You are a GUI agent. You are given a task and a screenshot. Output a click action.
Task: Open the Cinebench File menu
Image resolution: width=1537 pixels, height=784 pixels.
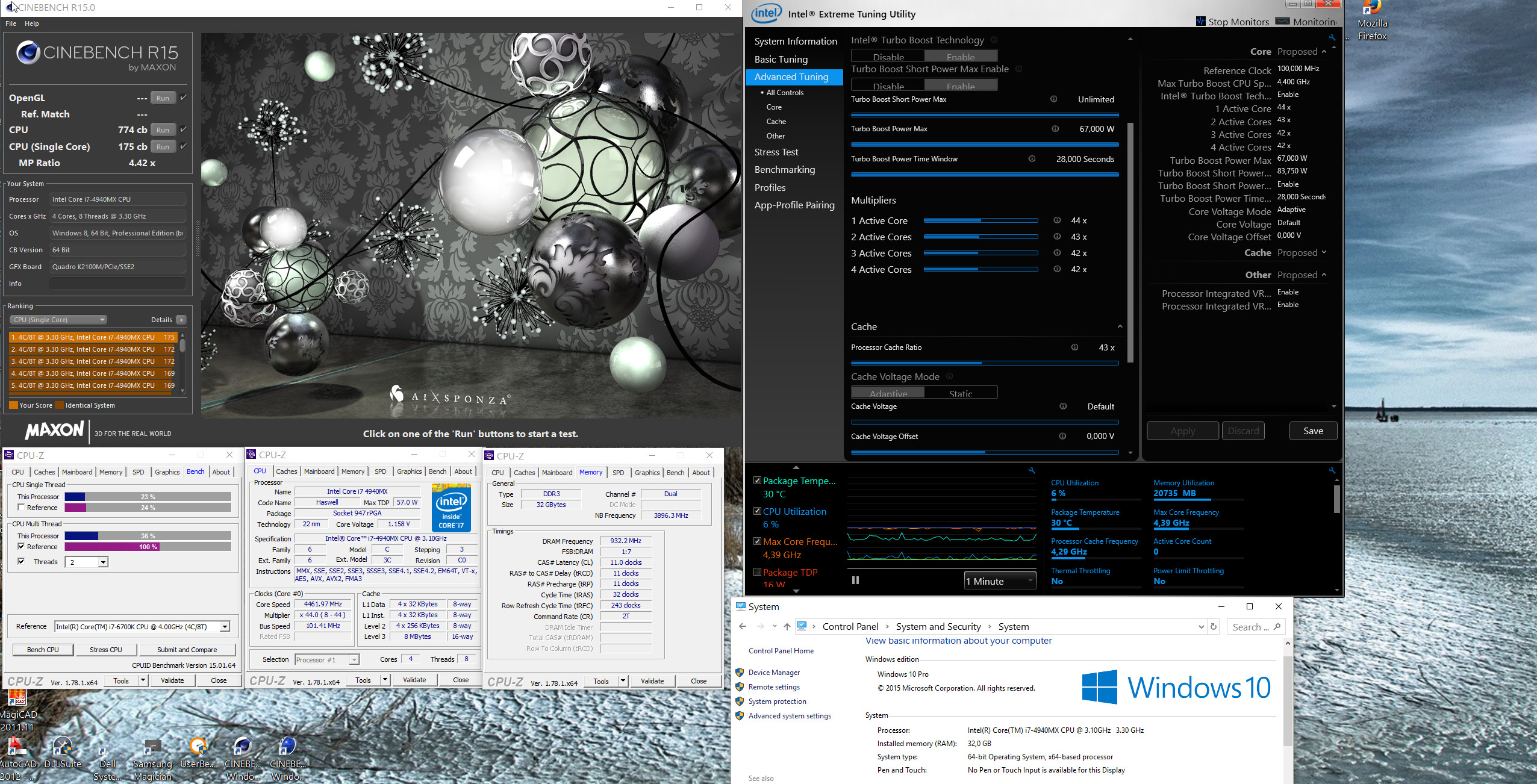11,23
